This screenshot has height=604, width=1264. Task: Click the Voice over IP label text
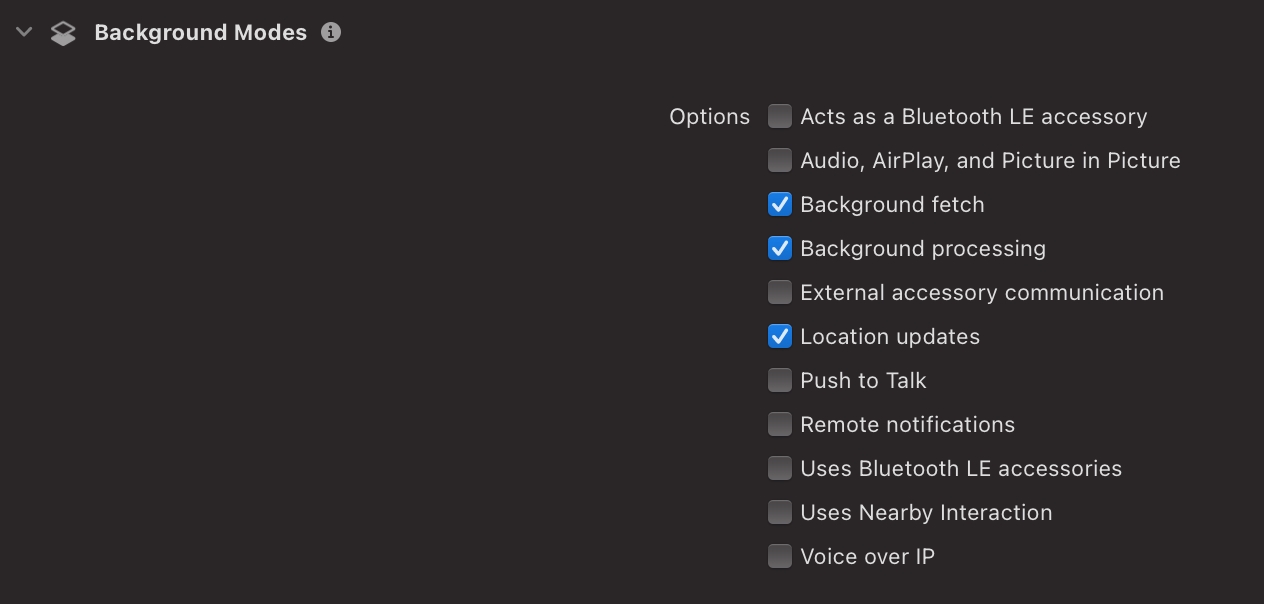(867, 556)
